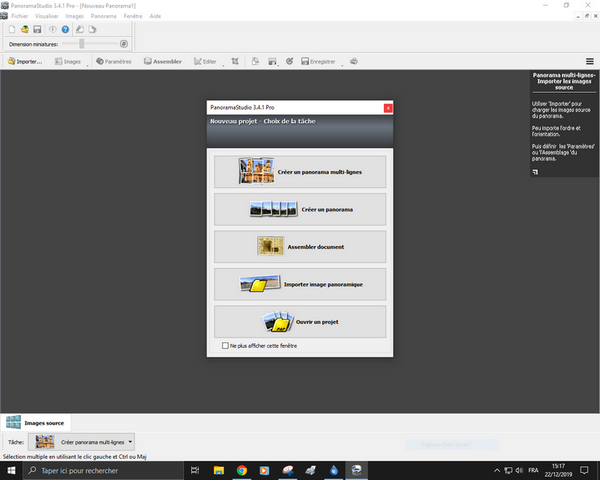Click Importer... toolbar button
The width and height of the screenshot is (600, 480).
click(25, 61)
